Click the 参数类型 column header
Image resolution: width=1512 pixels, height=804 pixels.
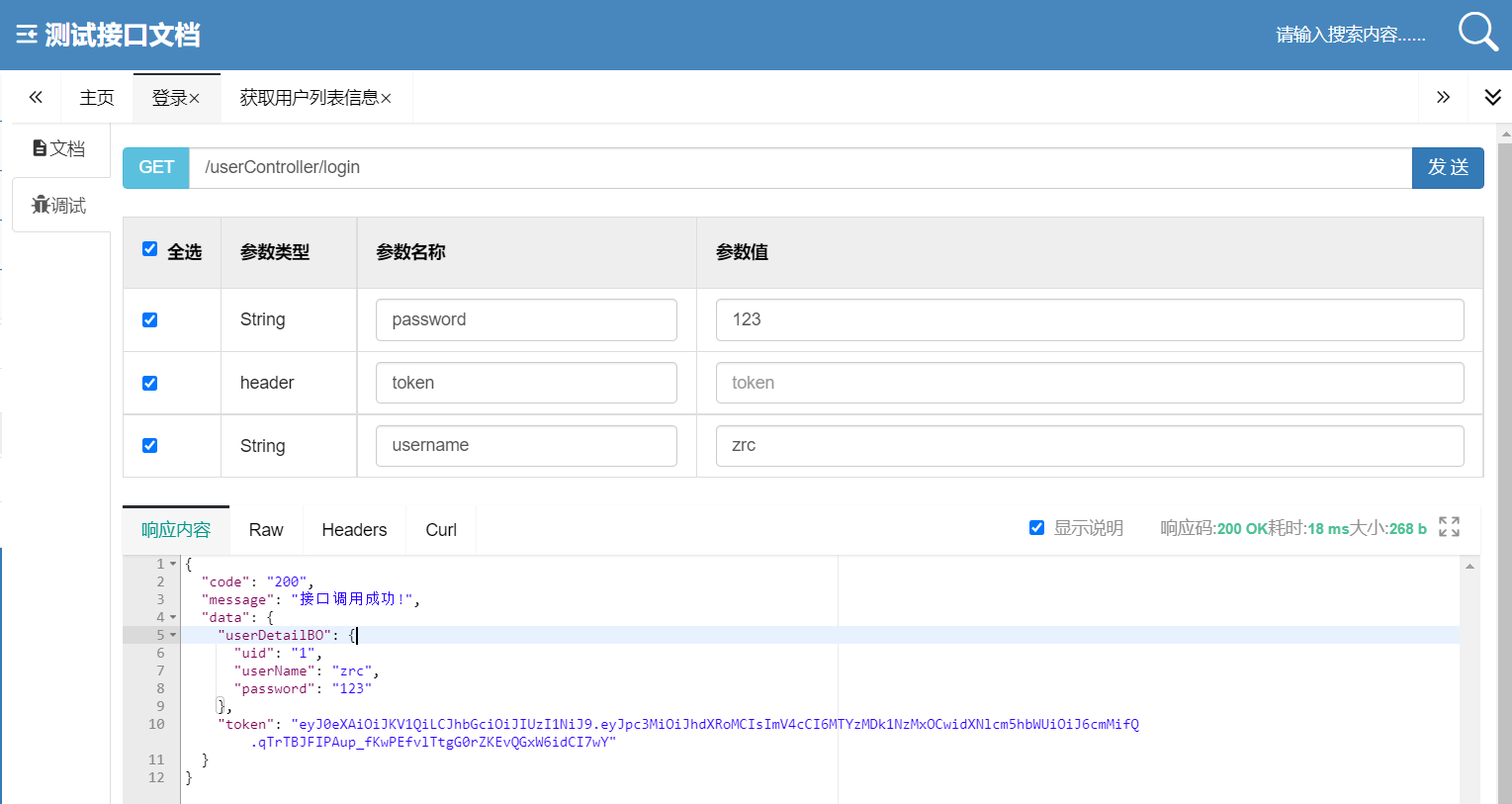pos(275,252)
